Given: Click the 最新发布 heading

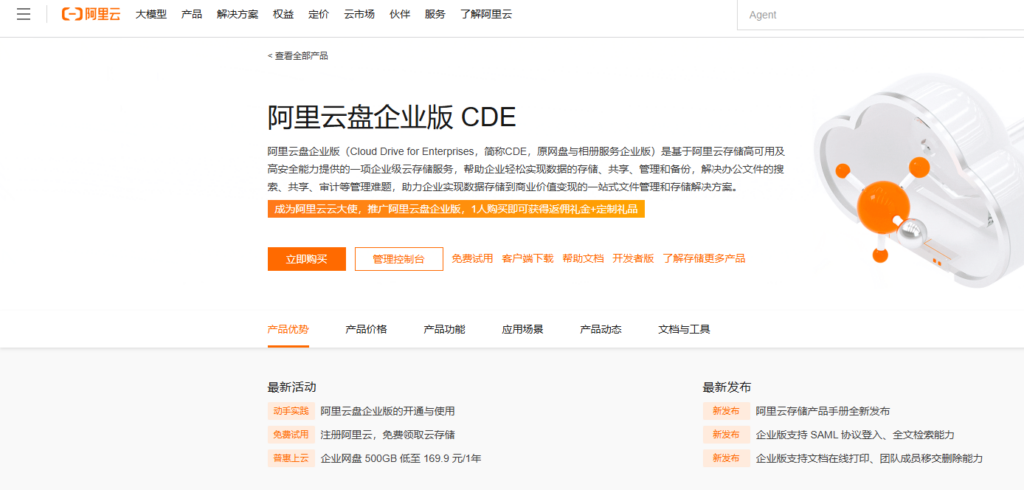Looking at the screenshot, I should (727, 387).
